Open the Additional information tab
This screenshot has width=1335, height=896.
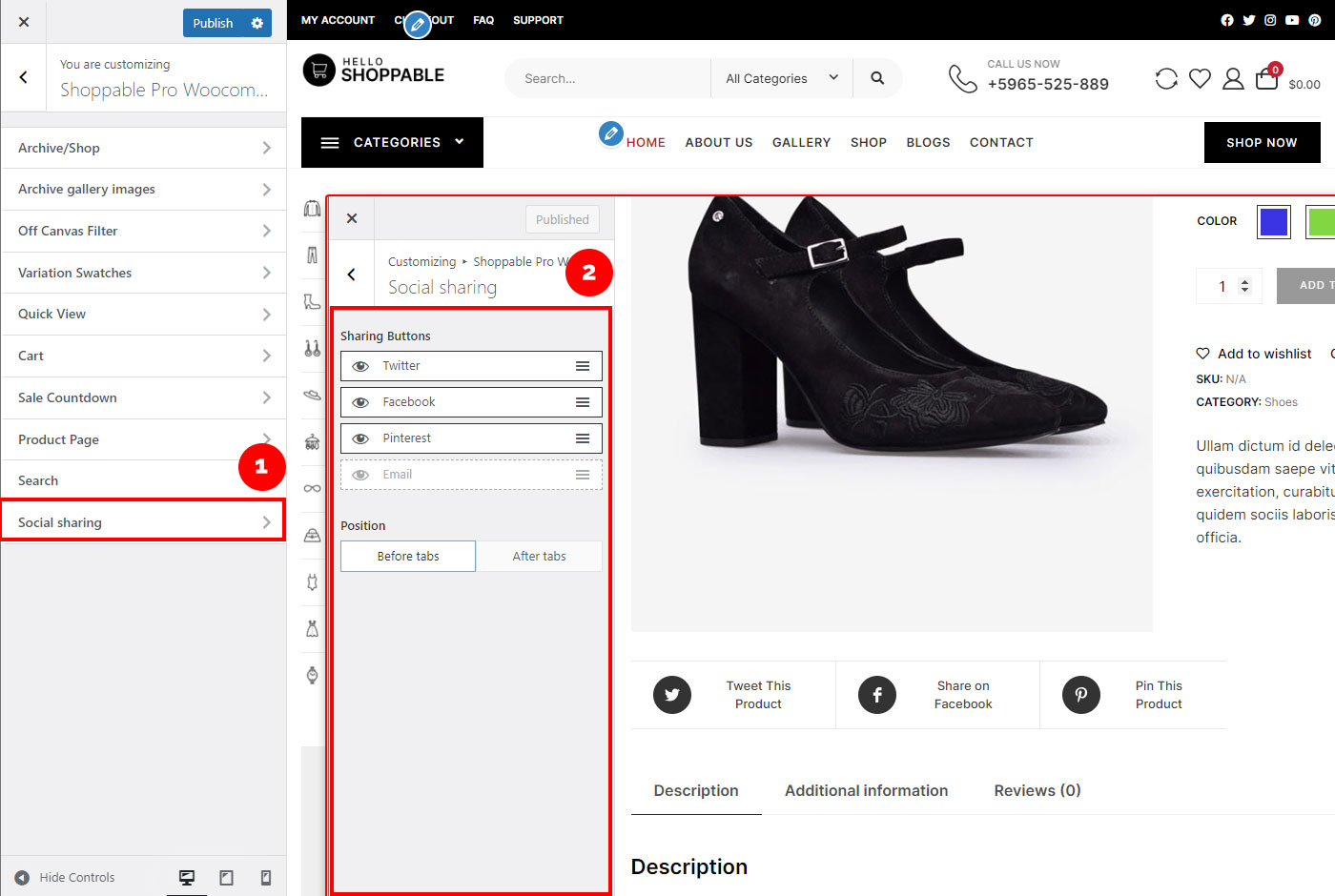pyautogui.click(x=866, y=790)
